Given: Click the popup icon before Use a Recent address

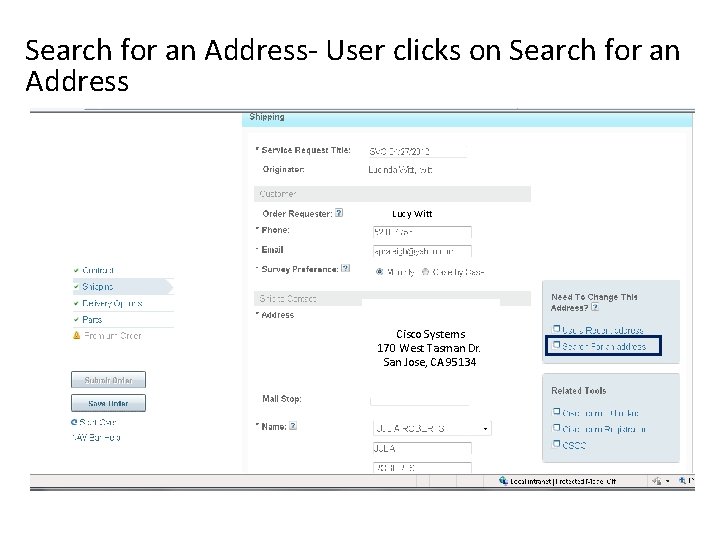Looking at the screenshot, I should 556,328.
